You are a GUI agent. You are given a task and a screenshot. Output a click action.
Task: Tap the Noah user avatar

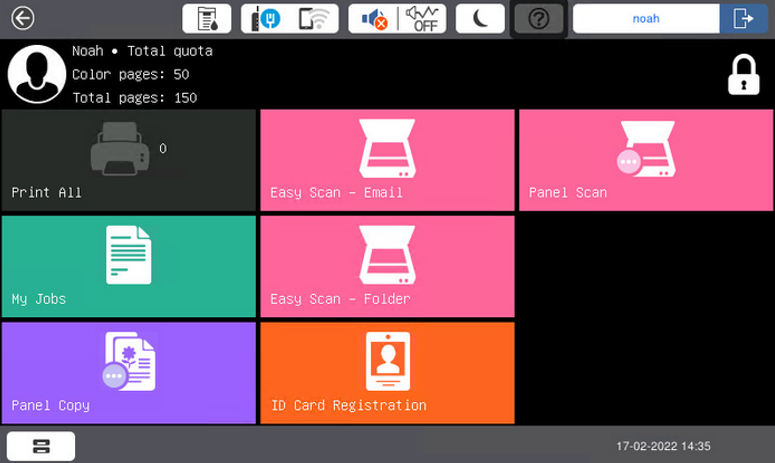click(37, 74)
